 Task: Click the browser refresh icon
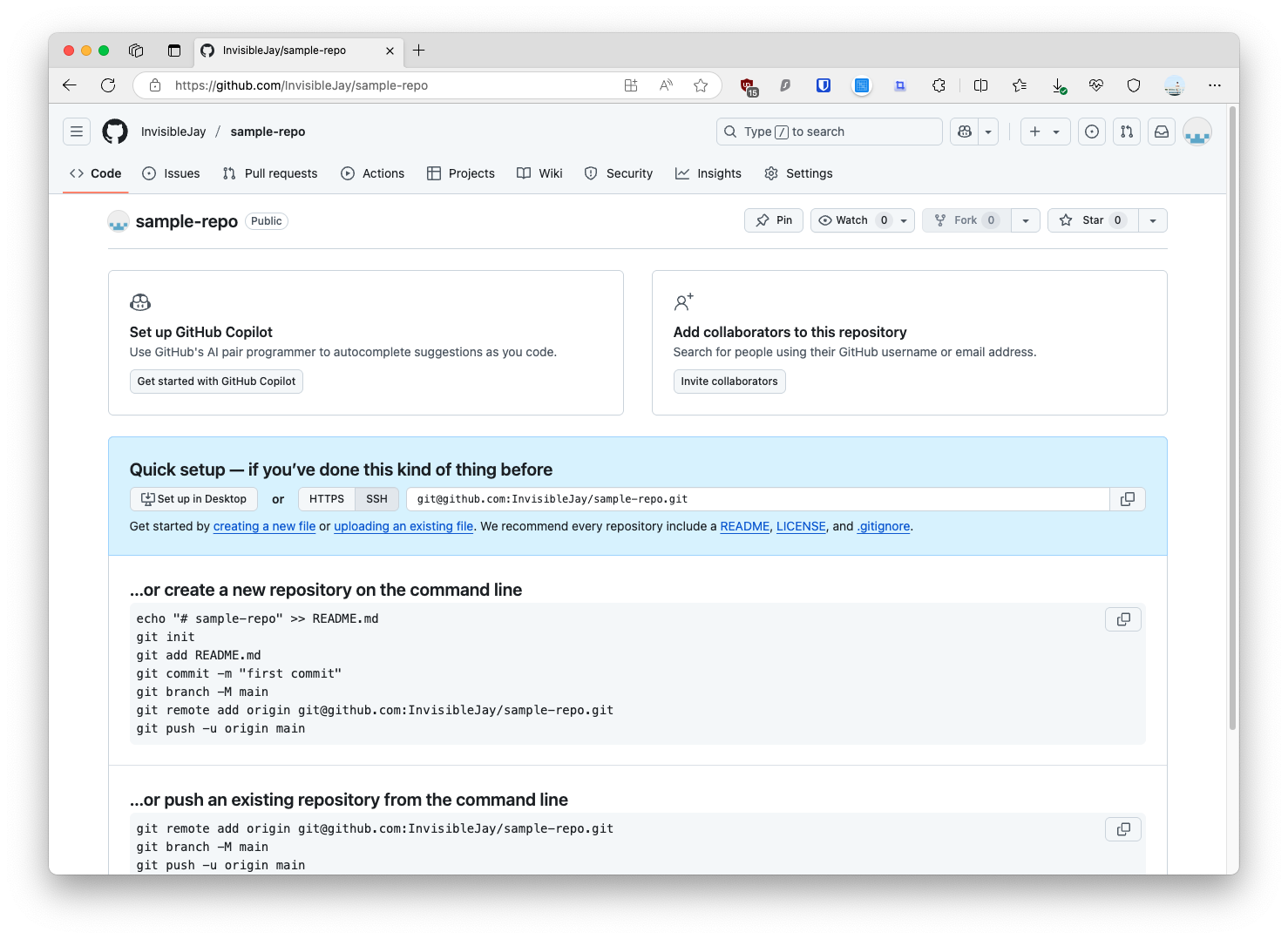click(x=108, y=85)
